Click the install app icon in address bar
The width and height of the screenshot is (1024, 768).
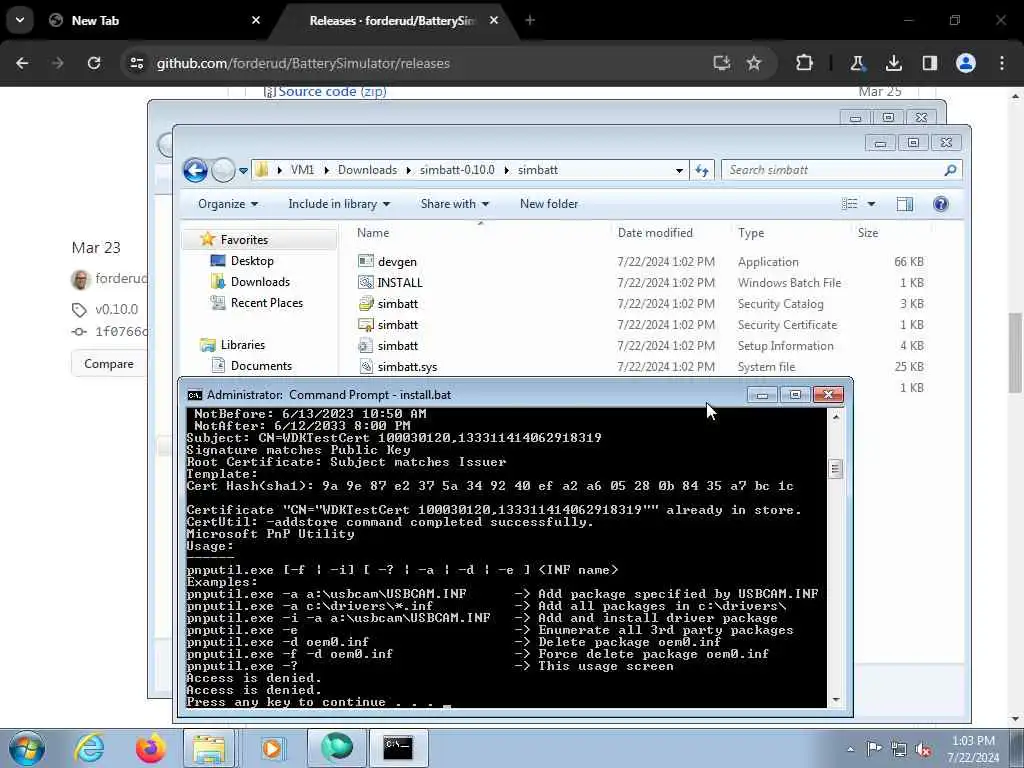tap(722, 63)
